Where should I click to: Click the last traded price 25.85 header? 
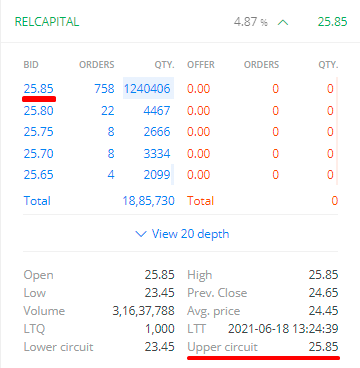point(332,22)
